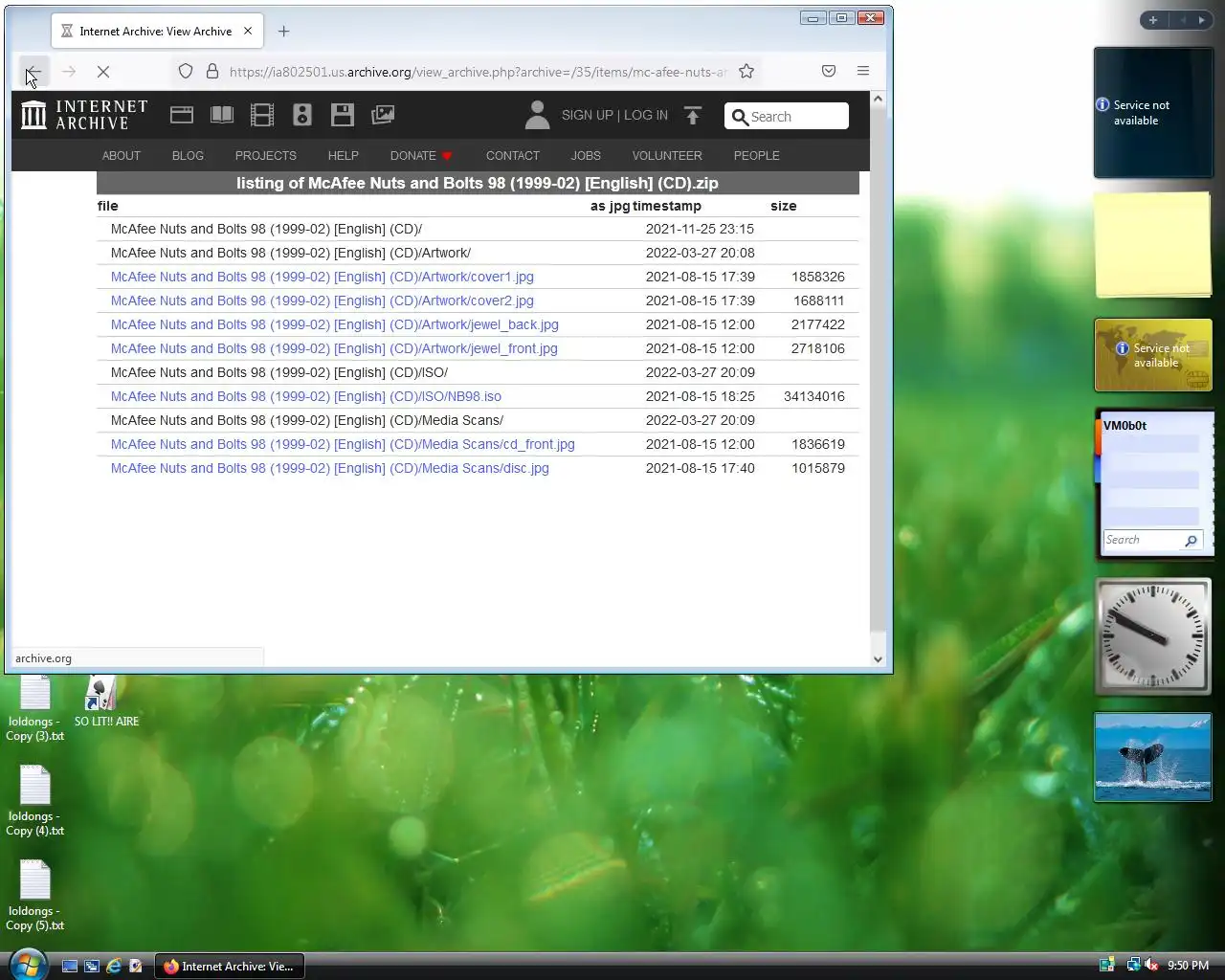Viewport: 1225px width, 980px height.
Task: Open Software floppy disk icon
Action: [x=343, y=115]
